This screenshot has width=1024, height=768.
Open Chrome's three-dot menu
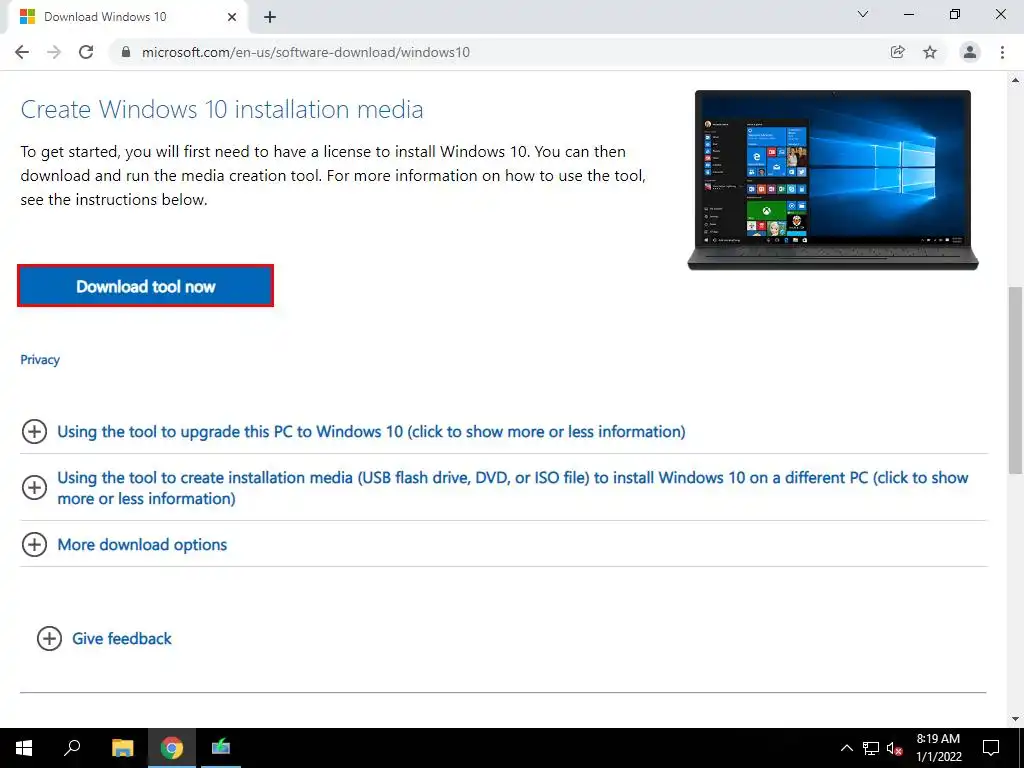(x=1002, y=52)
